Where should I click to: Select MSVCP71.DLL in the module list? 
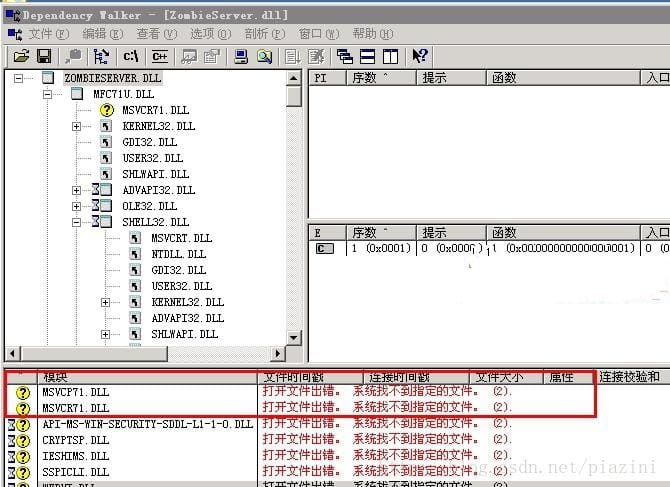pyautogui.click(x=76, y=392)
